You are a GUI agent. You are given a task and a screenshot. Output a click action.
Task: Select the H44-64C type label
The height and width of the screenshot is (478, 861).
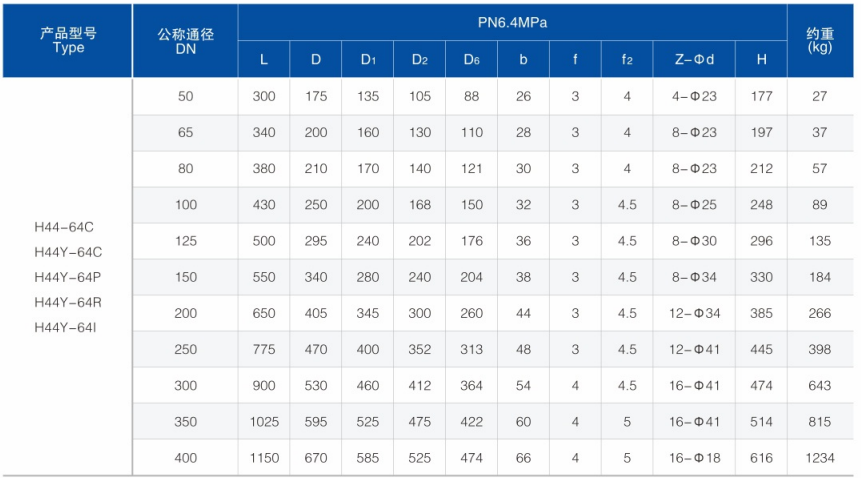64,227
